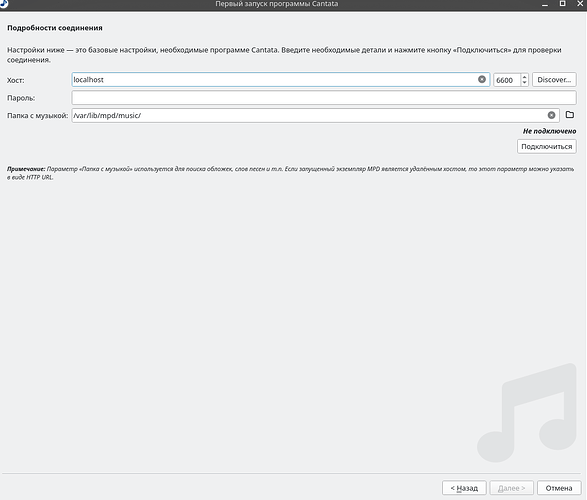Viewport: 587px width, 500px height.
Task: Click the Не подключено status text
Action: click(x=550, y=131)
